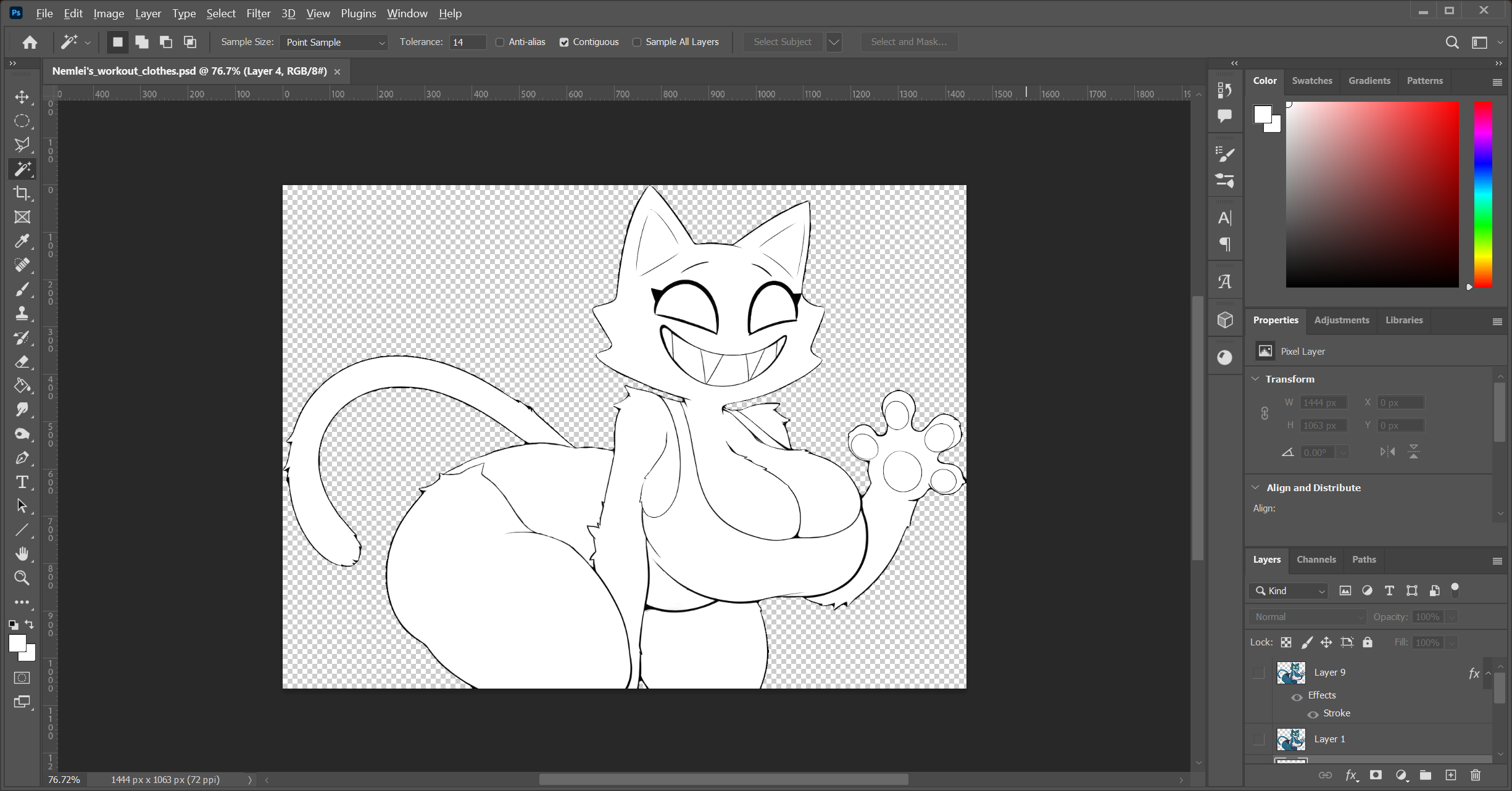Image resolution: width=1512 pixels, height=791 pixels.
Task: Open the Filter menu
Action: click(258, 13)
